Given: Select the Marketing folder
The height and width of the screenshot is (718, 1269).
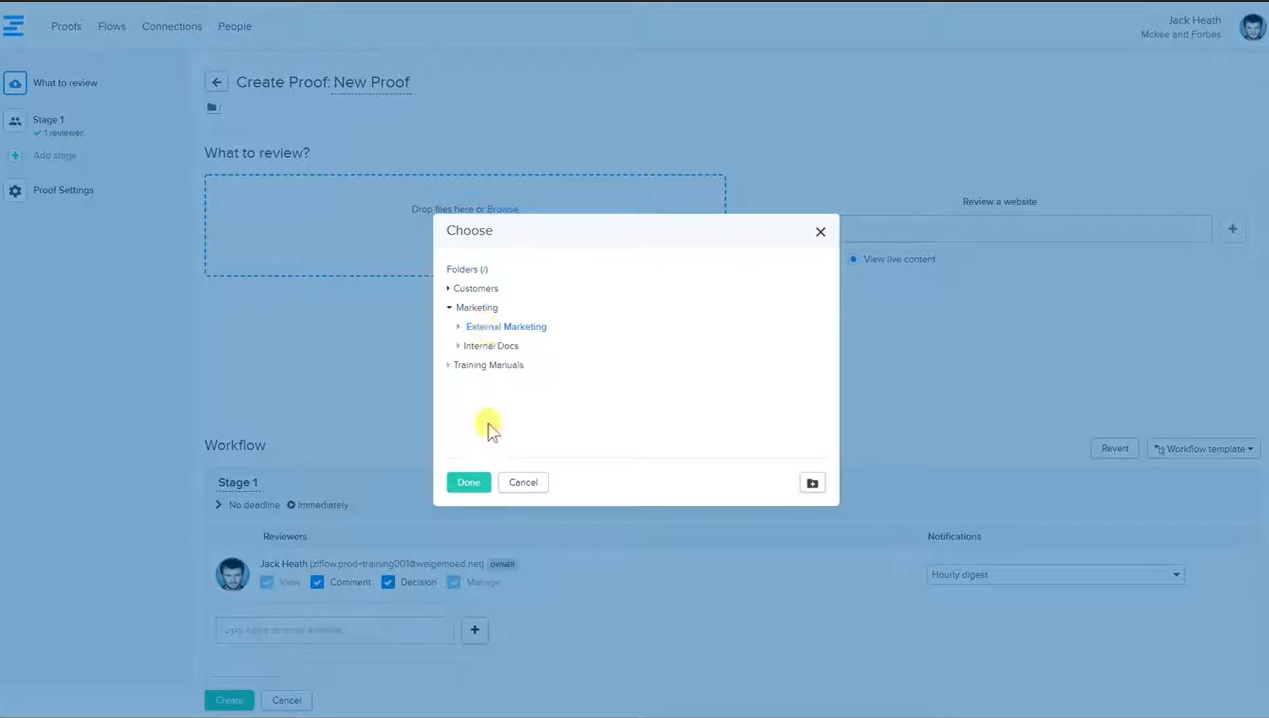Looking at the screenshot, I should pos(476,307).
